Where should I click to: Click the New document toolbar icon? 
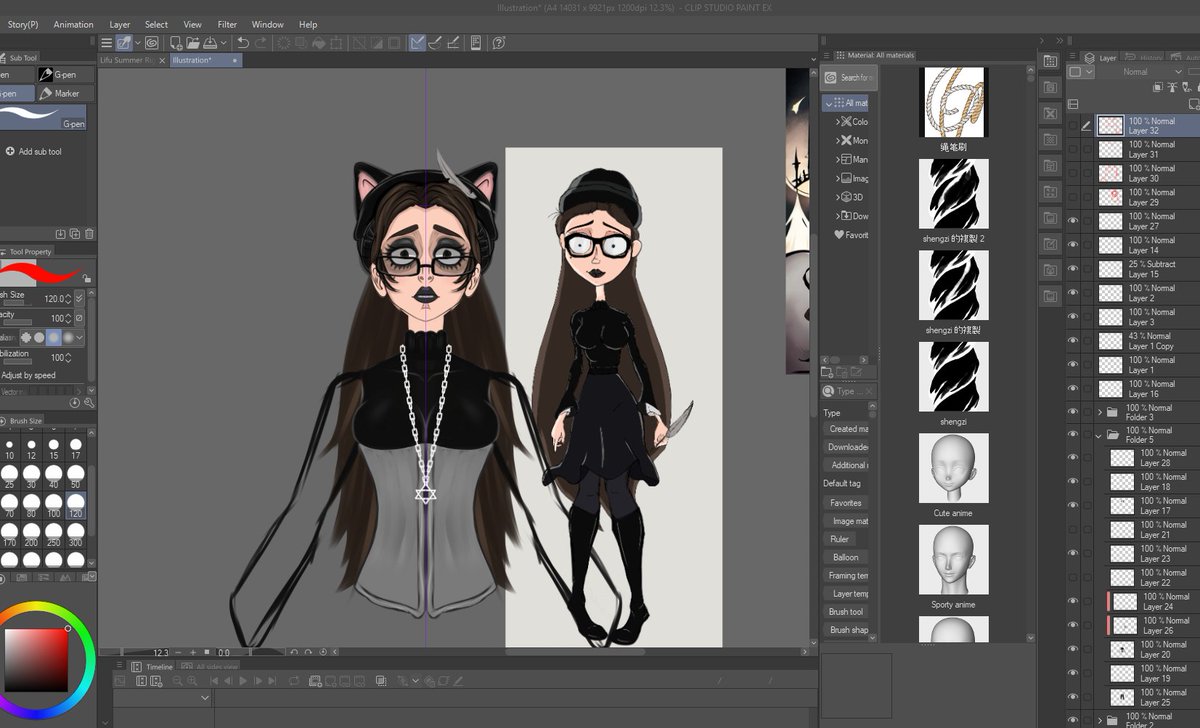tap(176, 43)
